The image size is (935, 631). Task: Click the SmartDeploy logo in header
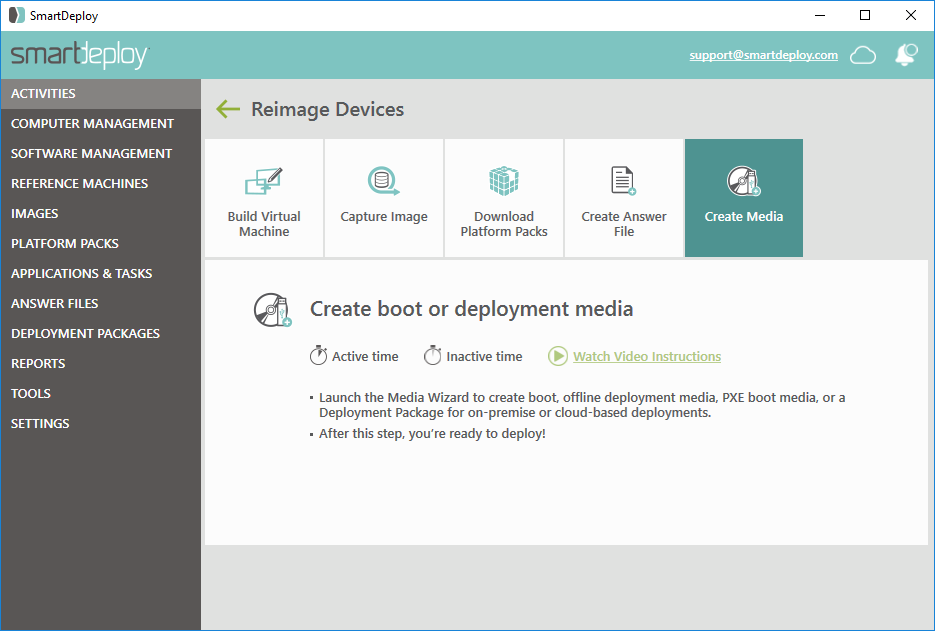[80, 55]
